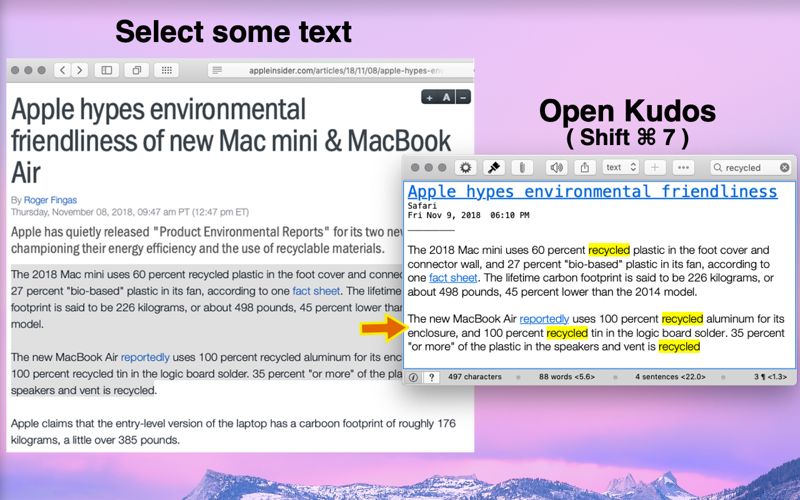The width and height of the screenshot is (800, 500).
Task: Click the info icon in Kudos status bar
Action: [413, 378]
